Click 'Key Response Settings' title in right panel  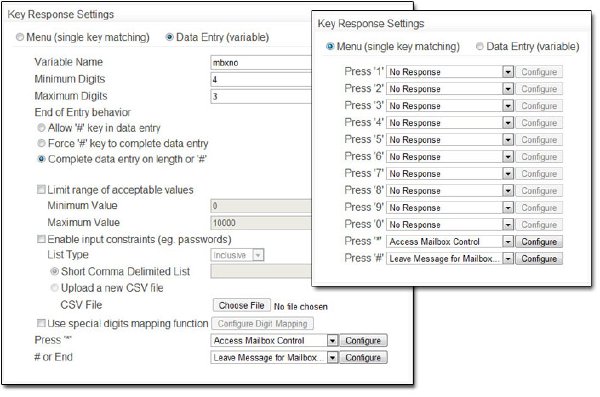(x=371, y=23)
